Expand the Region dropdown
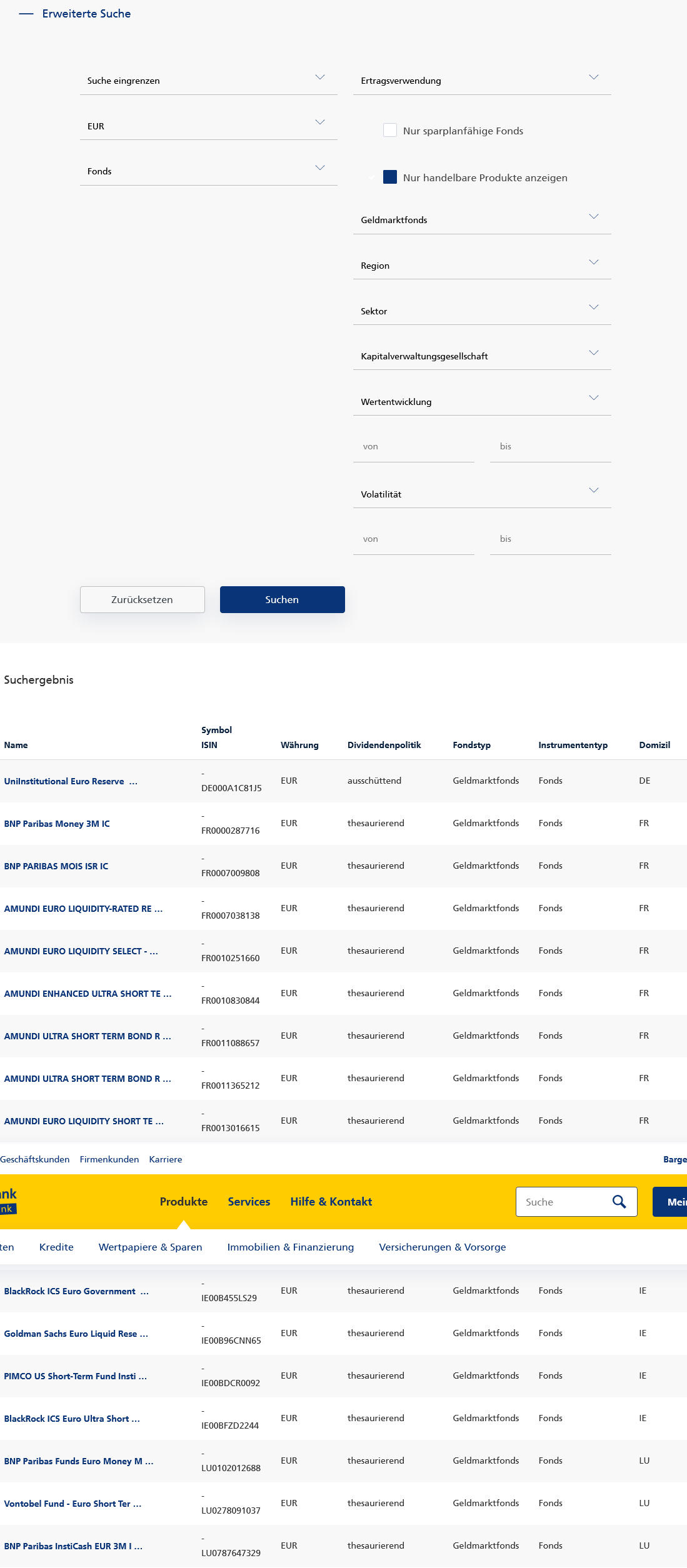687x1568 pixels. click(482, 266)
